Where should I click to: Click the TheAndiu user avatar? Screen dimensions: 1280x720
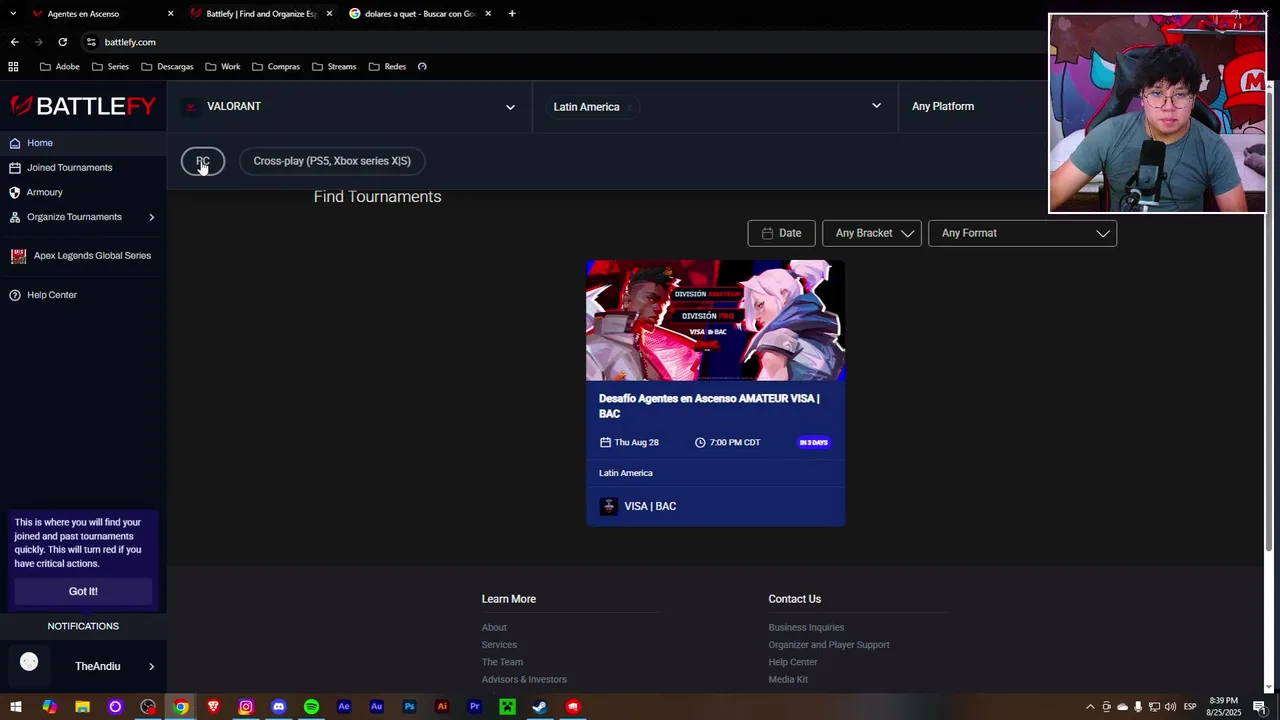tap(29, 662)
